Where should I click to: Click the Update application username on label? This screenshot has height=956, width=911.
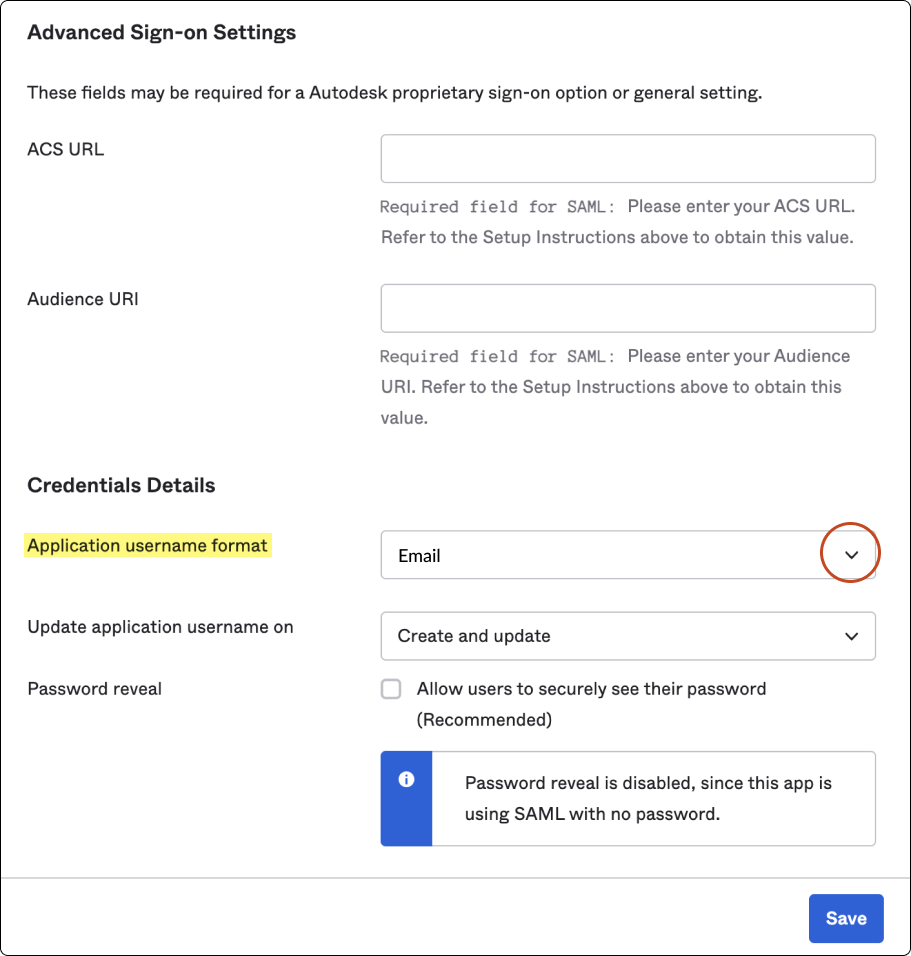[x=161, y=627]
